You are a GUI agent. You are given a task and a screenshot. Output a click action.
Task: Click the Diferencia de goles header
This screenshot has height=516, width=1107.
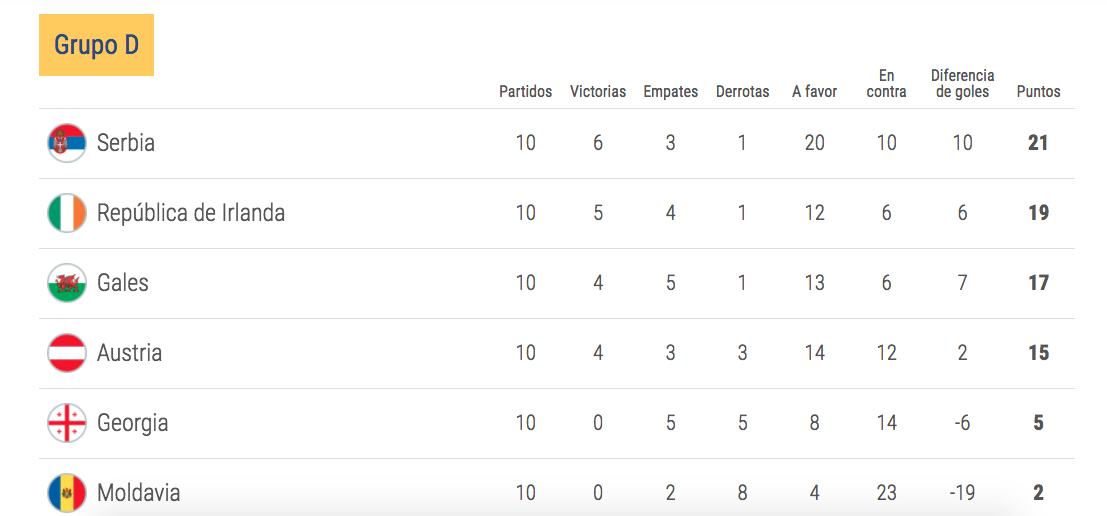[x=962, y=83]
